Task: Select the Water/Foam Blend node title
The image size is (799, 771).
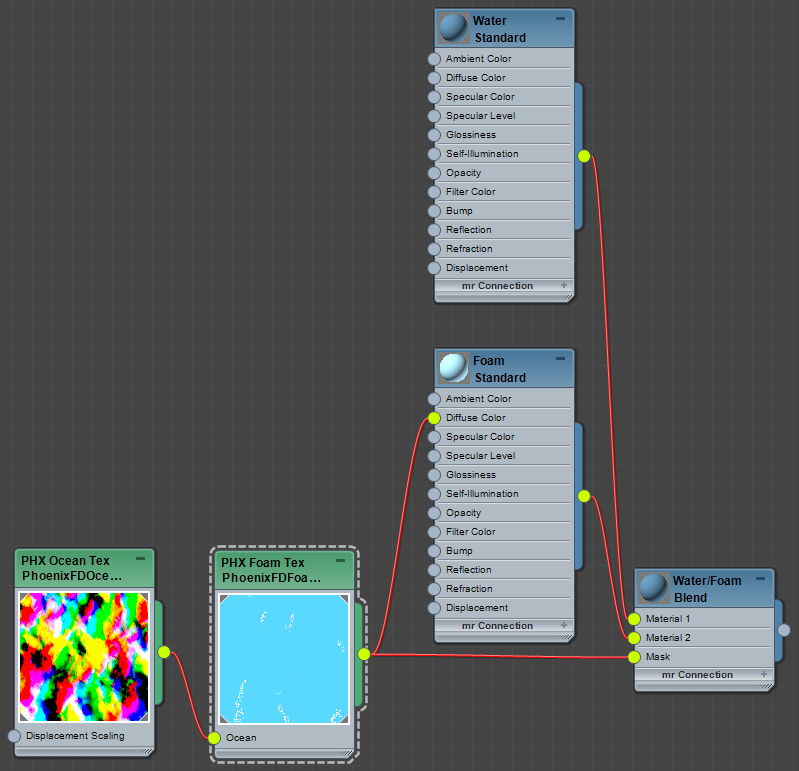Action: pyautogui.click(x=707, y=589)
